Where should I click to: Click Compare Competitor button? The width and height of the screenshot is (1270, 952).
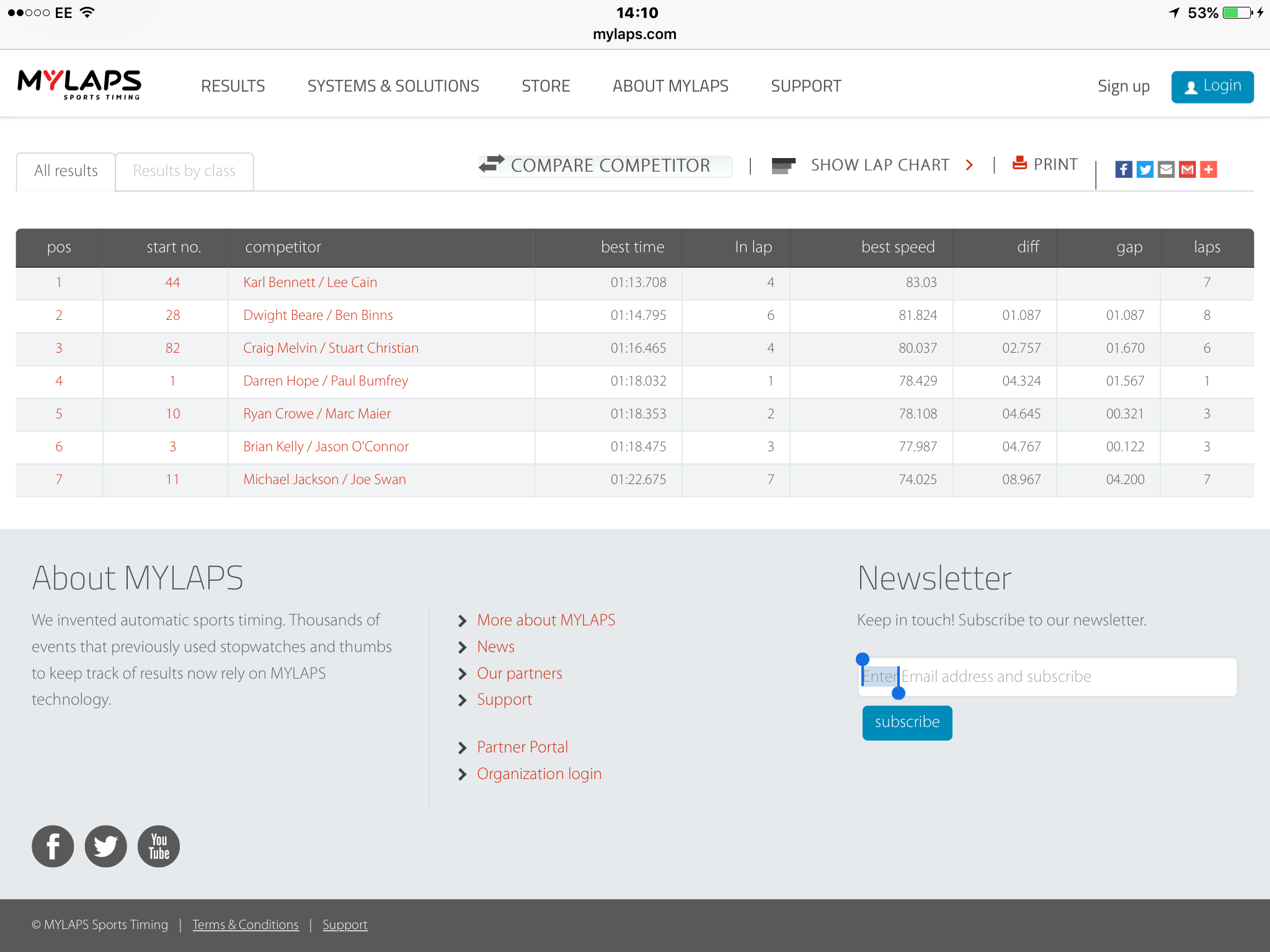pyautogui.click(x=606, y=165)
